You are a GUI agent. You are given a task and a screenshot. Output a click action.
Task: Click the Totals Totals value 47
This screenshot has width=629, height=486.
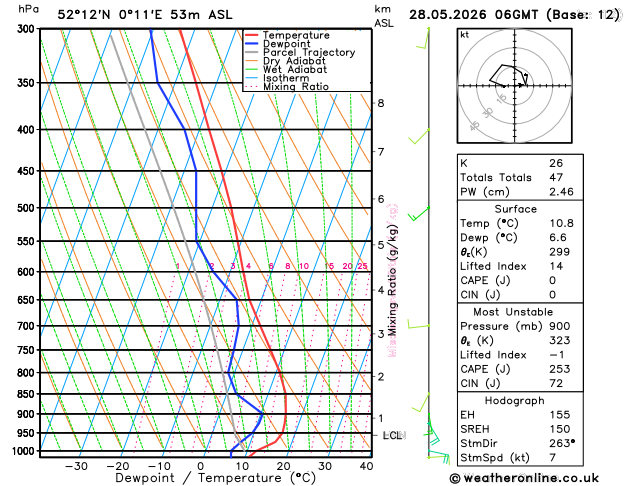(556, 178)
